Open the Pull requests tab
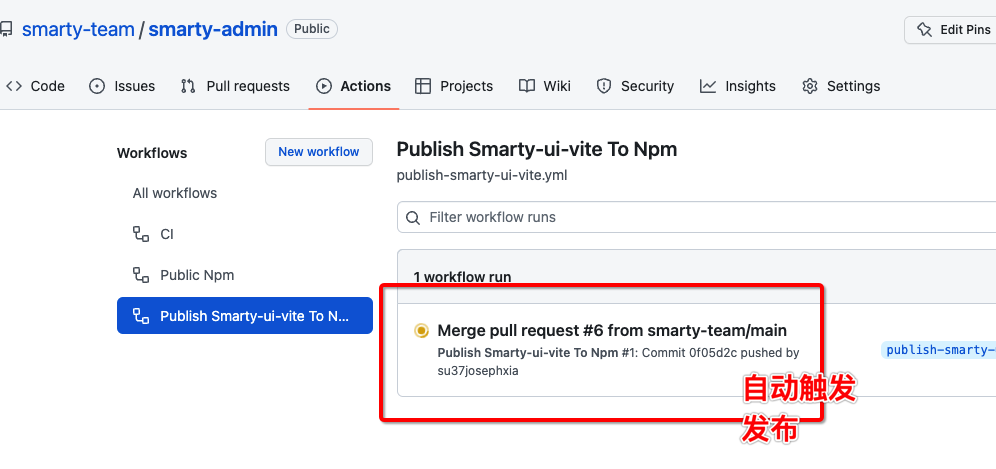Image resolution: width=996 pixels, height=469 pixels. pyautogui.click(x=235, y=86)
